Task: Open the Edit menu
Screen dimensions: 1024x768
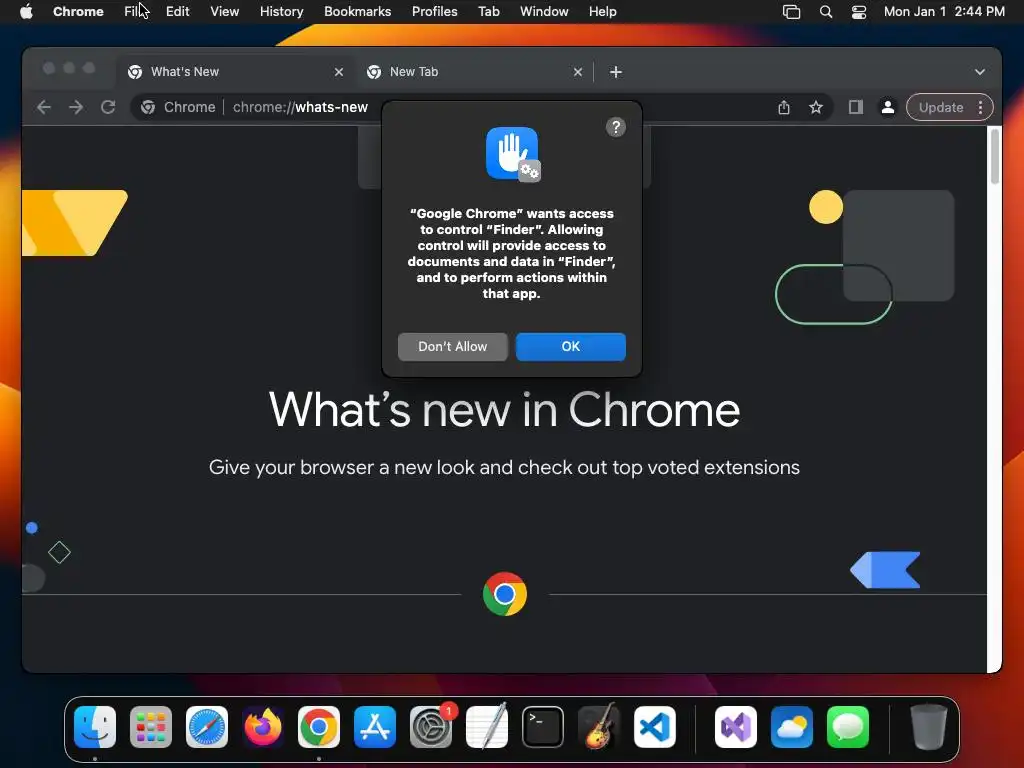Action: coord(177,12)
